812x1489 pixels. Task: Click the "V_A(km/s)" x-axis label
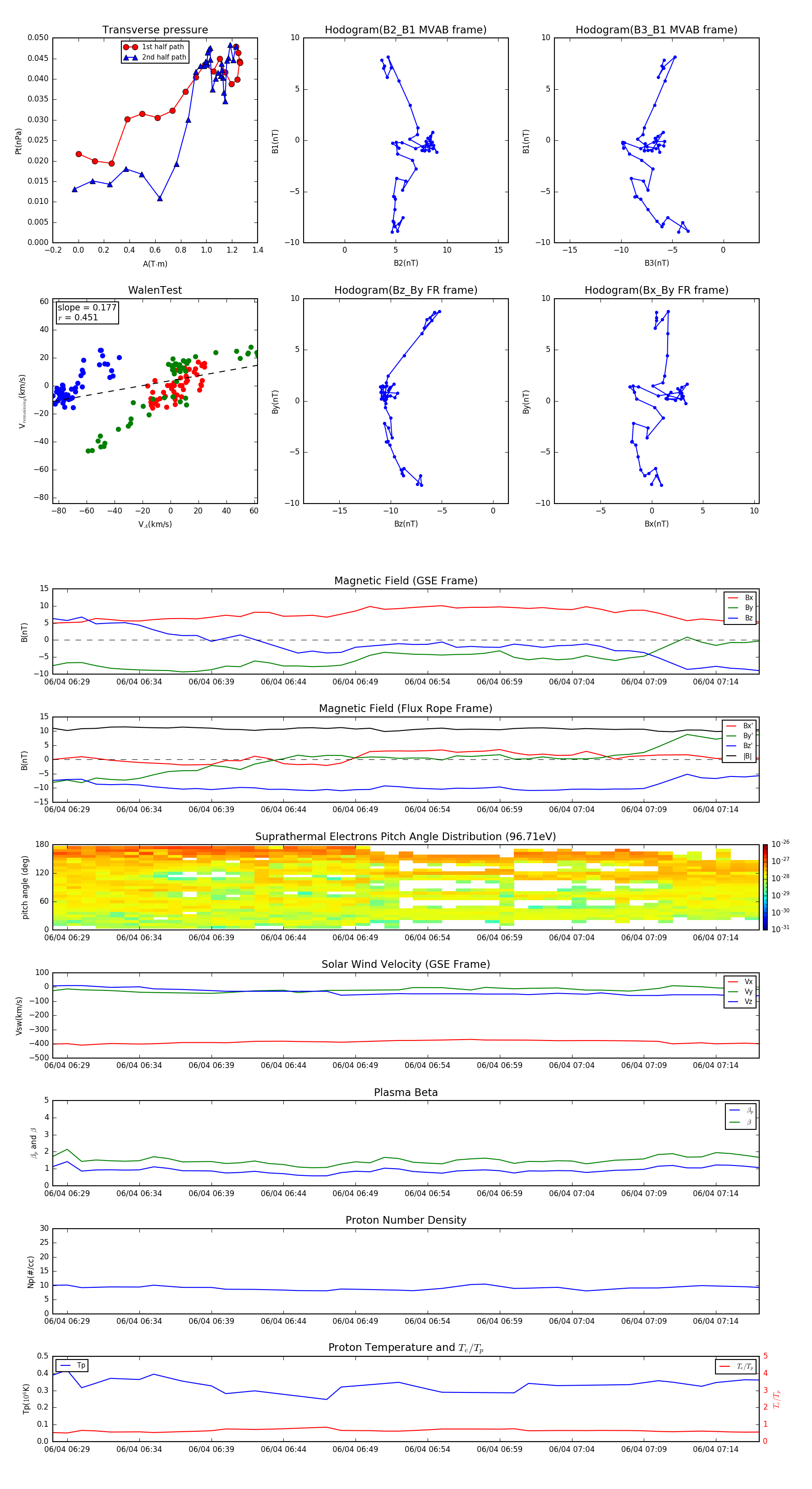(x=155, y=524)
